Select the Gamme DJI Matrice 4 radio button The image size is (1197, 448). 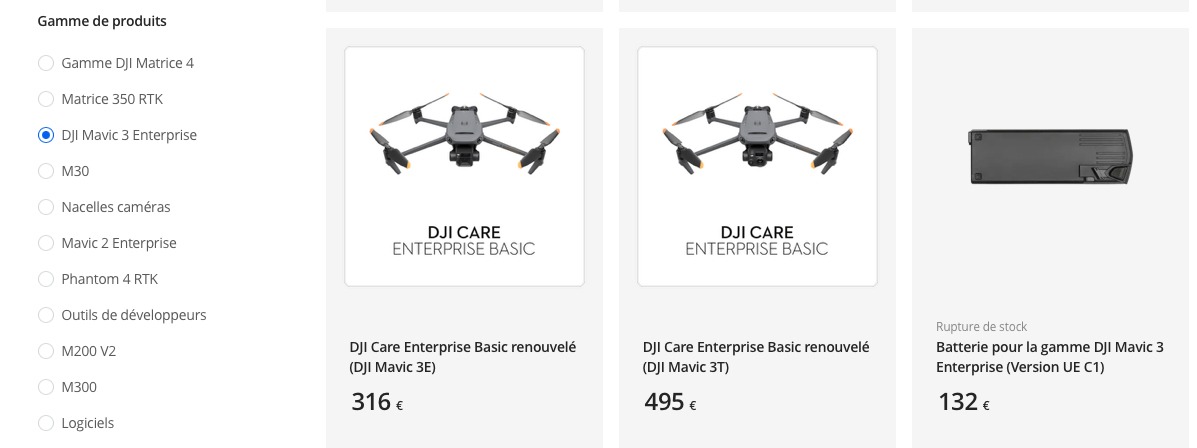(x=46, y=63)
